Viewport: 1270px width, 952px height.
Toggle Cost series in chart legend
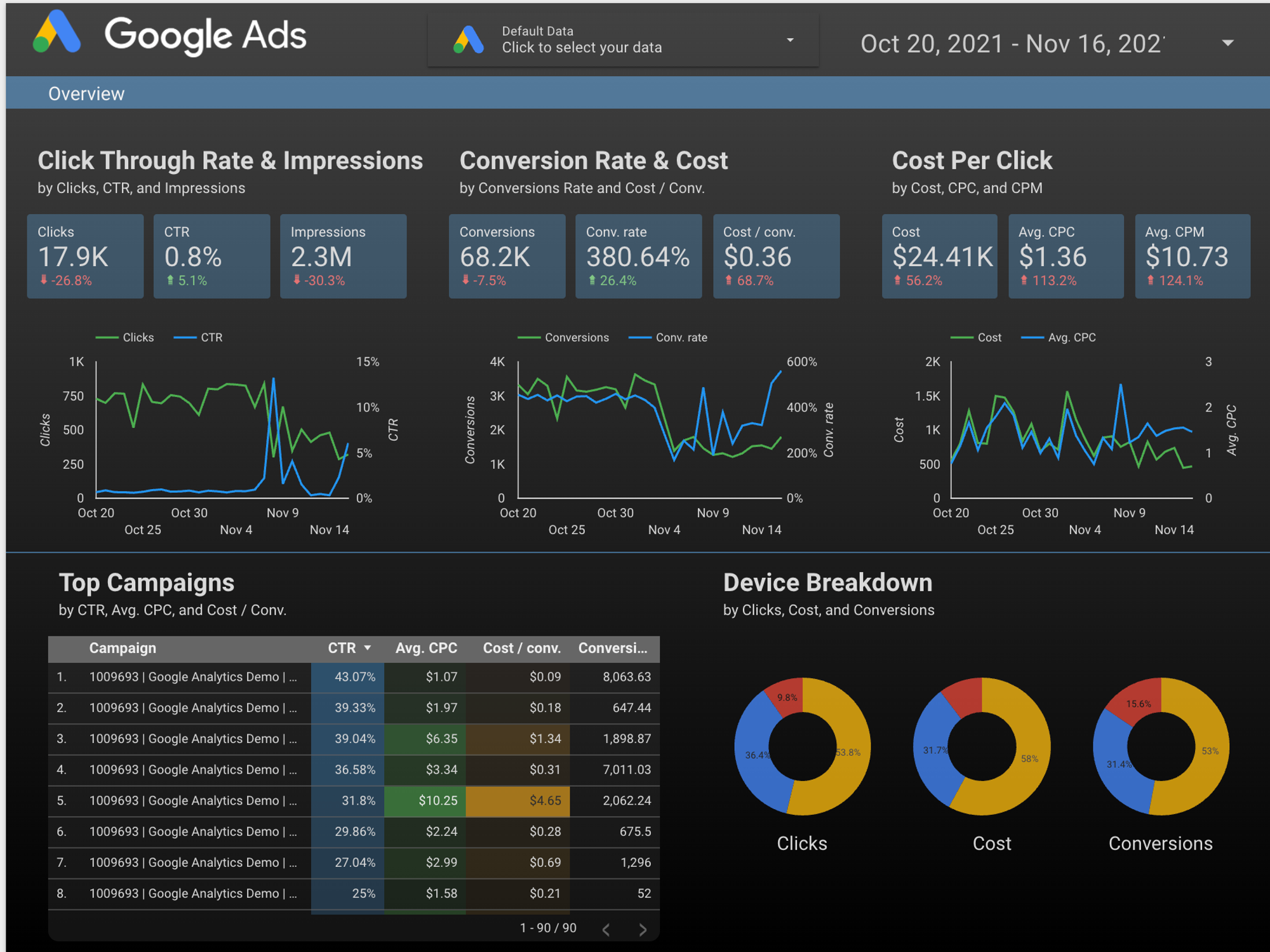[976, 337]
